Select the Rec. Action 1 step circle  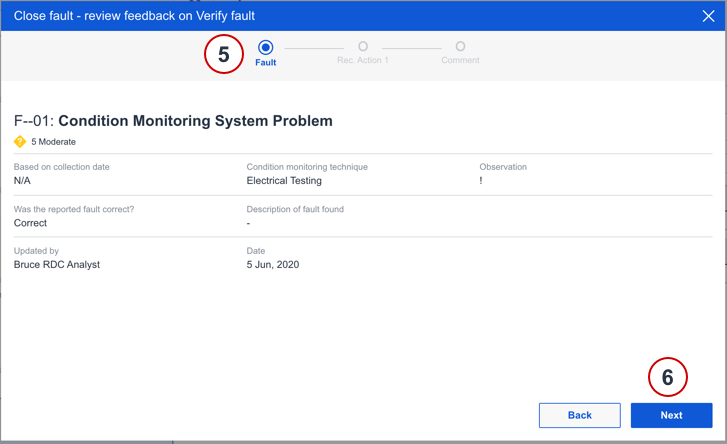pyautogui.click(x=363, y=46)
